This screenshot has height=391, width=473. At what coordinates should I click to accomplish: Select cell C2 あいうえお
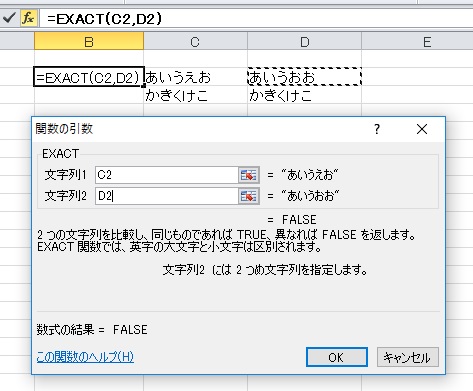click(195, 77)
